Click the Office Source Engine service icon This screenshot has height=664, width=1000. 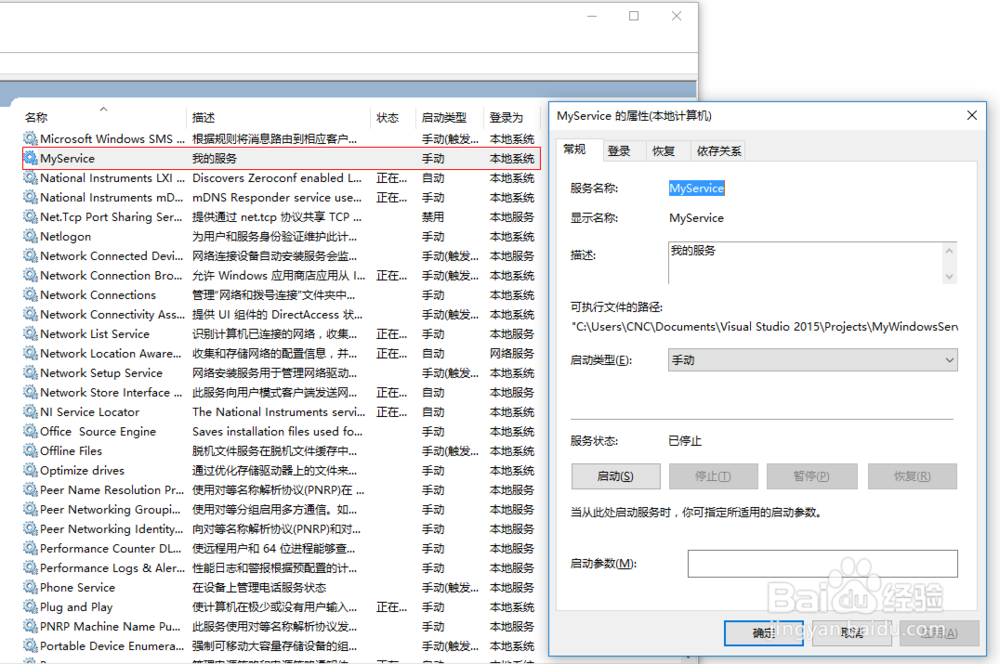point(29,431)
